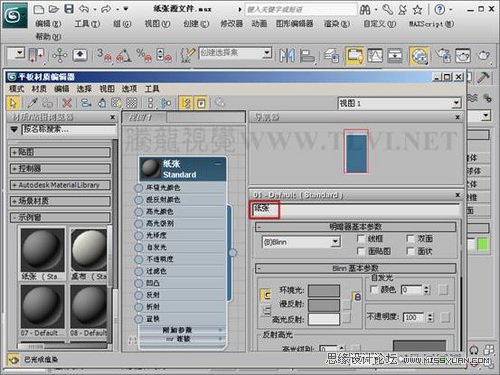Toggle the 面状 (Faceted) checkbox
The image size is (500, 375).
tap(411, 251)
